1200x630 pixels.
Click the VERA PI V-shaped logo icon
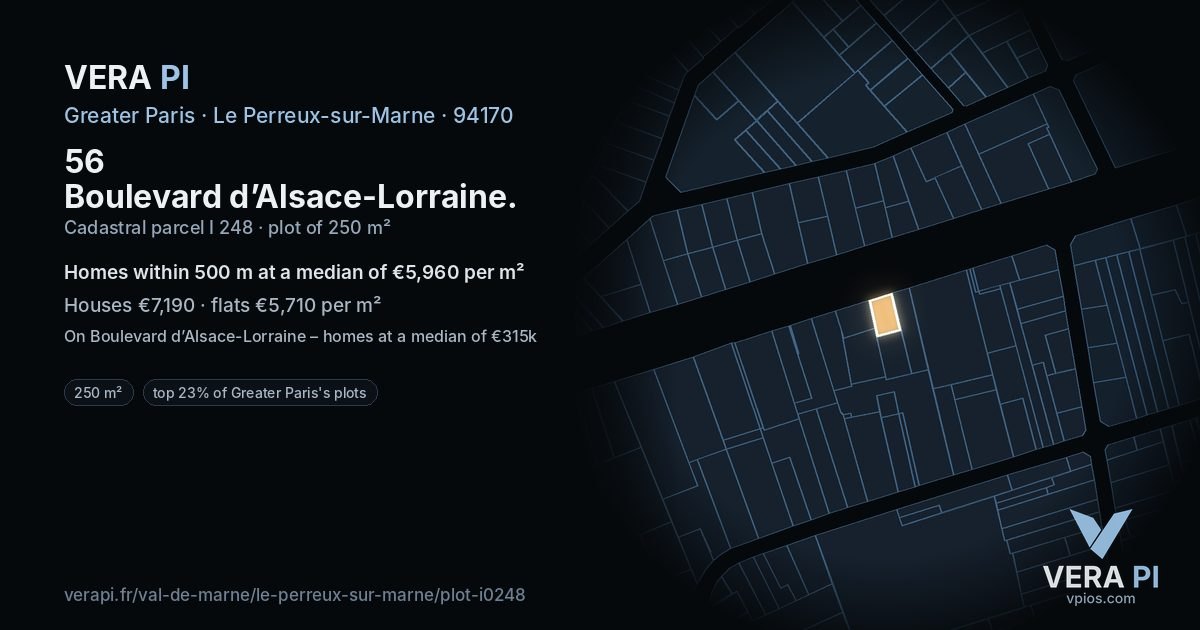(1100, 533)
